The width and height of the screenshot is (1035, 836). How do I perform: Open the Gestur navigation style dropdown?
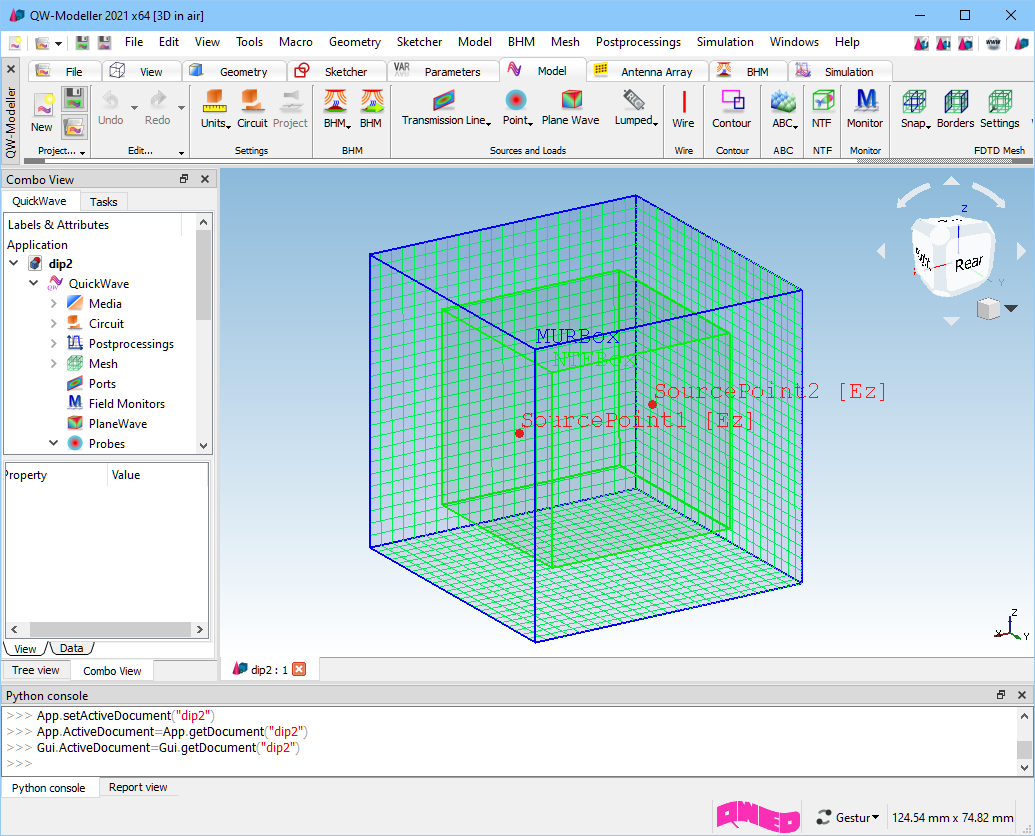tap(849, 818)
